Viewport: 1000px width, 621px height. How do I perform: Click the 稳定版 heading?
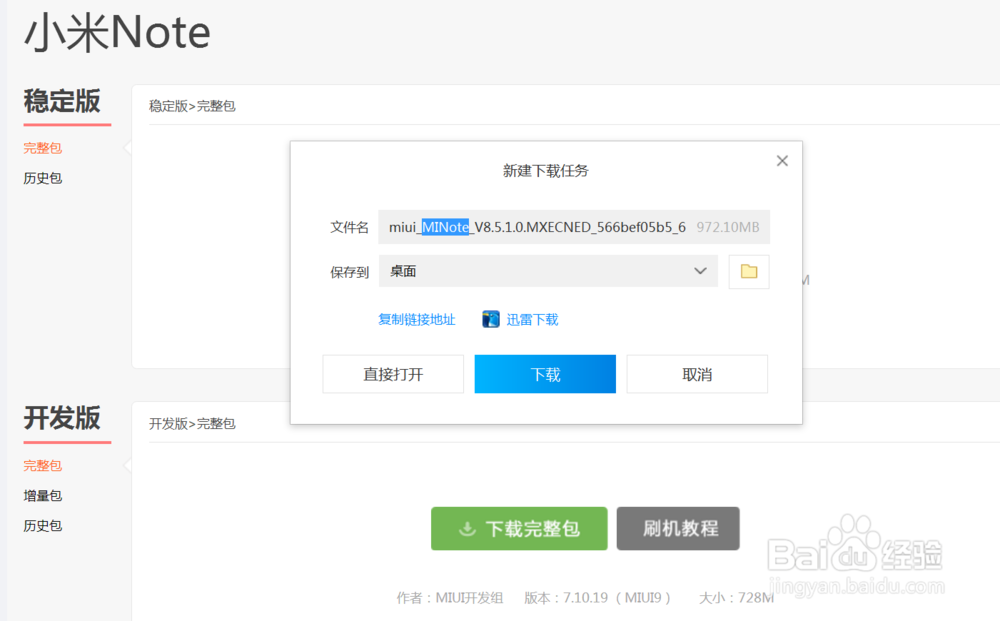pyautogui.click(x=62, y=101)
